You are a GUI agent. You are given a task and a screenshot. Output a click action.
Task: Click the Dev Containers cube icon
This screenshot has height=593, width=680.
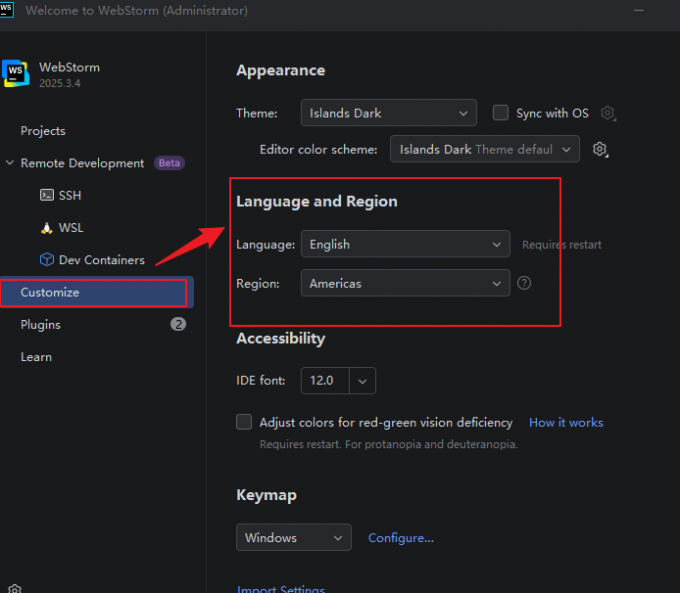pyautogui.click(x=47, y=260)
